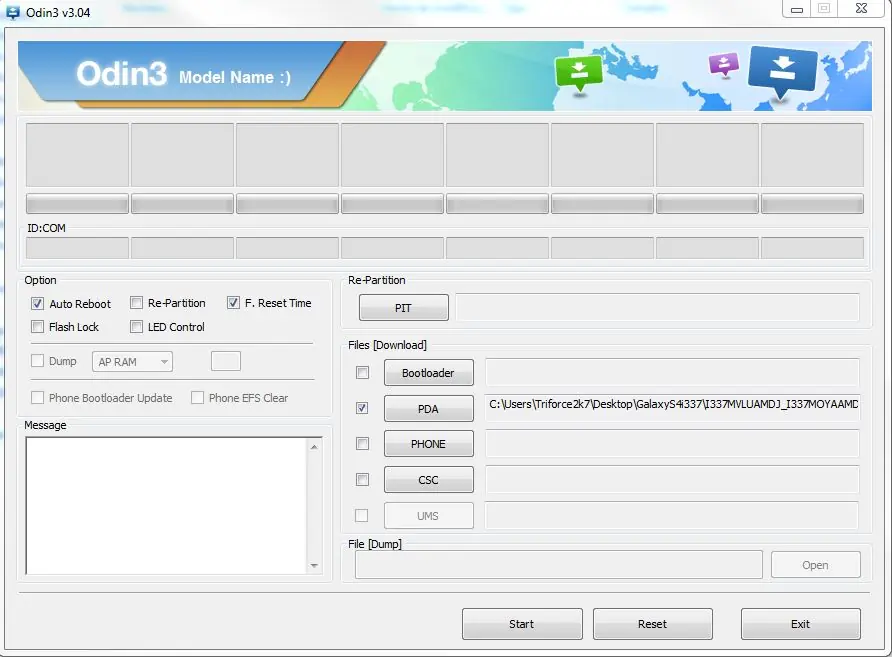Screen dimensions: 892x657
Task: Click the PDA file button
Action: (428, 408)
